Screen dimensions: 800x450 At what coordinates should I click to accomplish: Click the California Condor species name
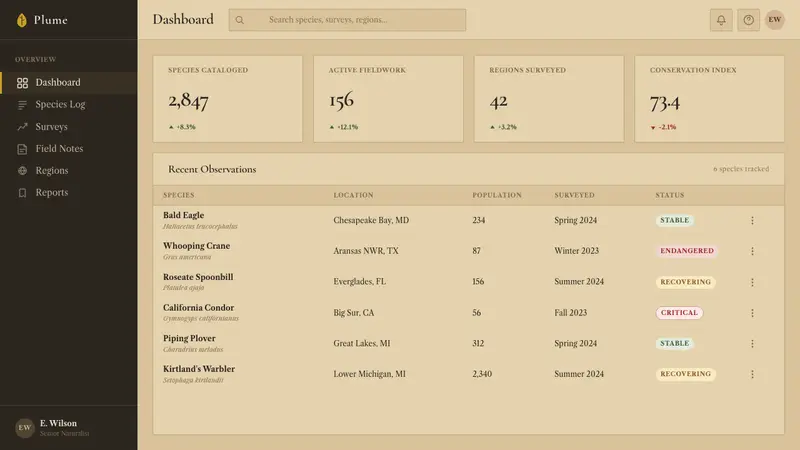click(x=198, y=308)
